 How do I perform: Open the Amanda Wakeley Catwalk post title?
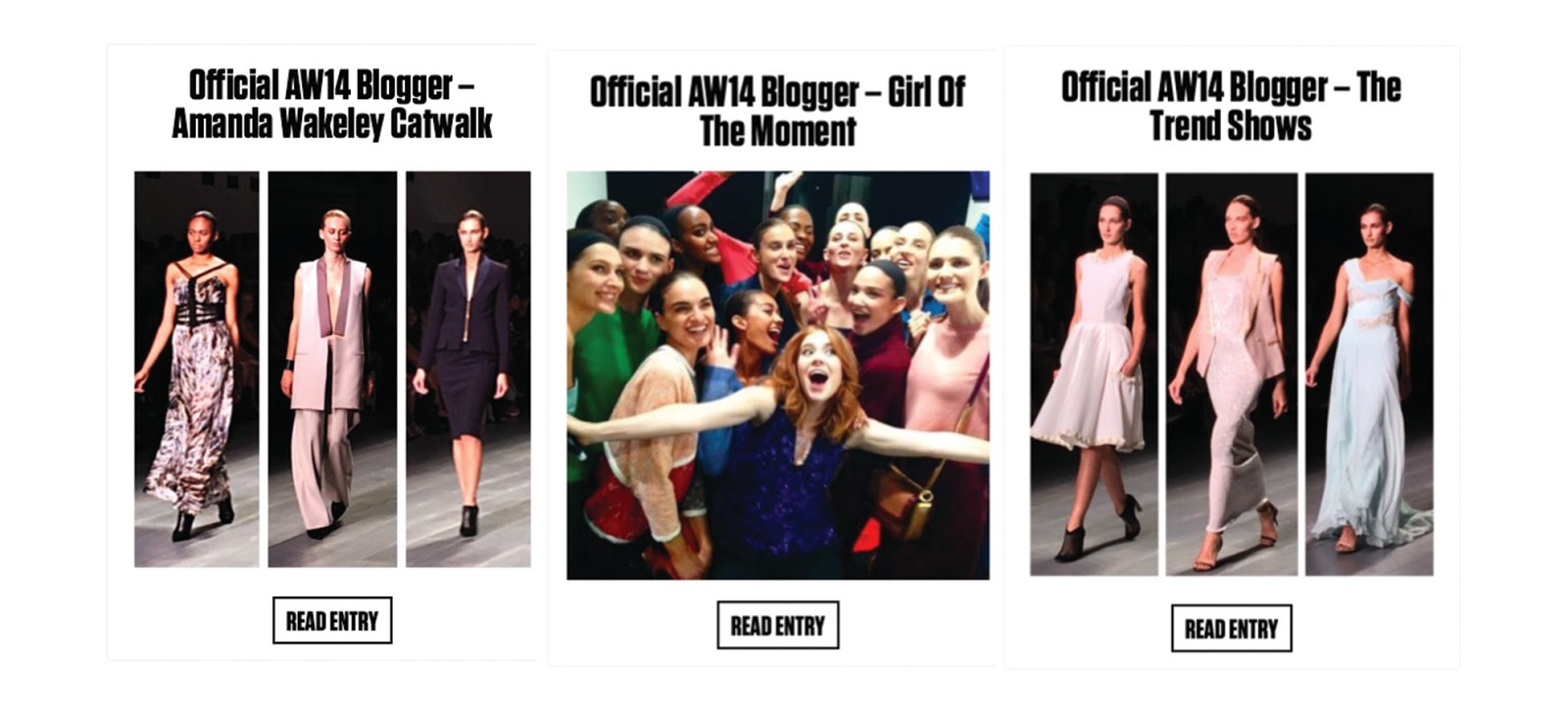[x=332, y=105]
